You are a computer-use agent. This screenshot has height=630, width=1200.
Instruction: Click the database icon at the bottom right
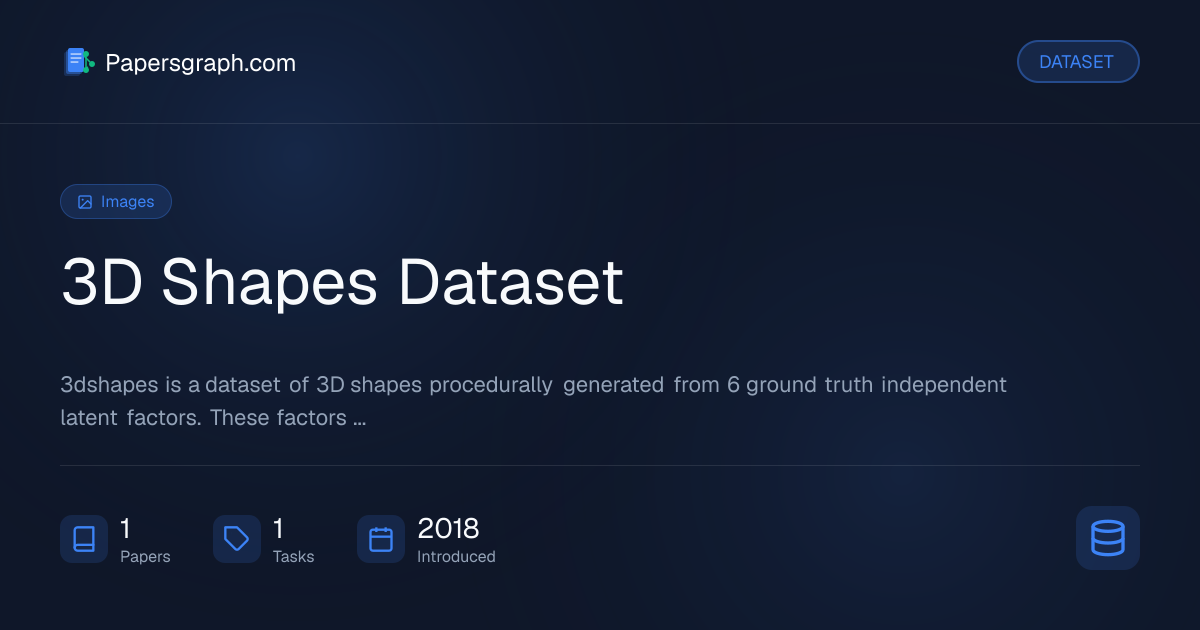(x=1108, y=538)
